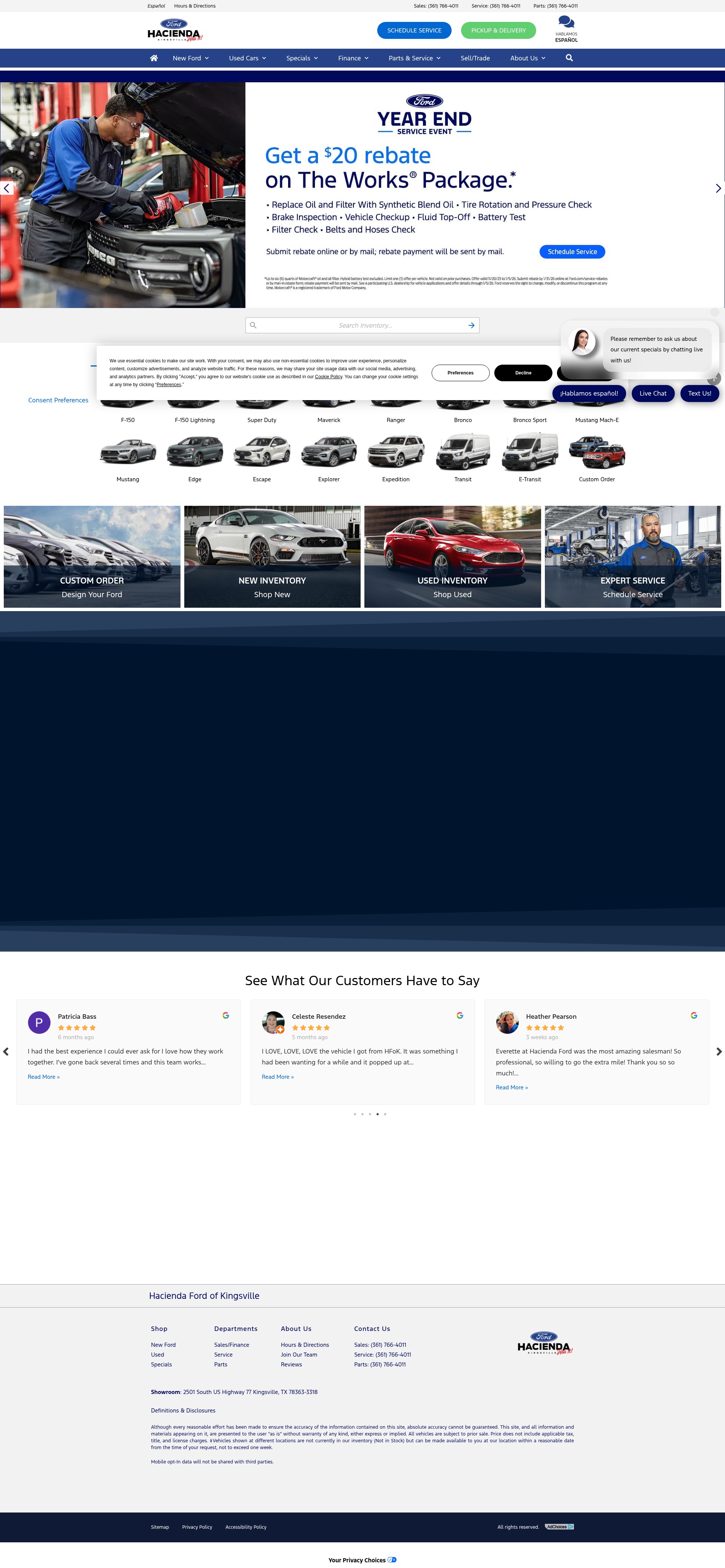This screenshot has height=1568, width=725.
Task: Click the ¡Hablamos español! chat button
Action: (x=589, y=393)
